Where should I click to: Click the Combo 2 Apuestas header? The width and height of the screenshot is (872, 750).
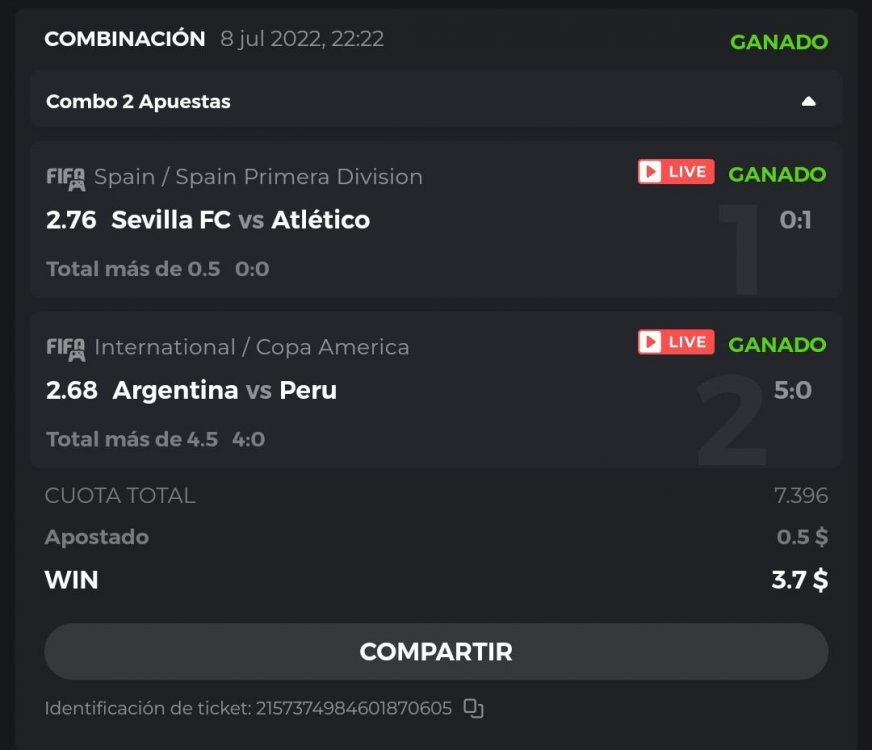(x=138, y=101)
